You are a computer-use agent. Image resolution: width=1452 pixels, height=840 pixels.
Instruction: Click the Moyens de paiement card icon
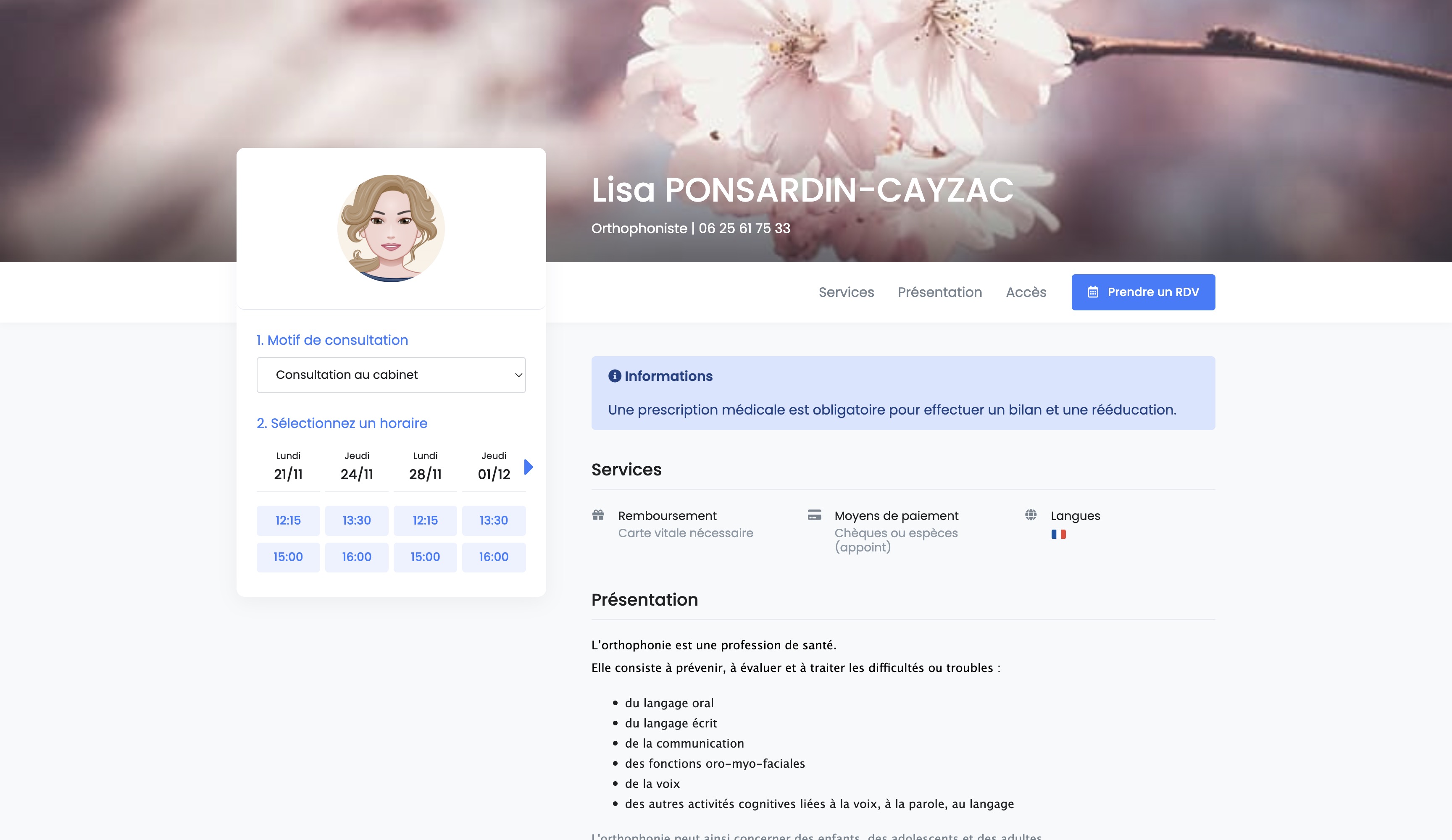(814, 515)
